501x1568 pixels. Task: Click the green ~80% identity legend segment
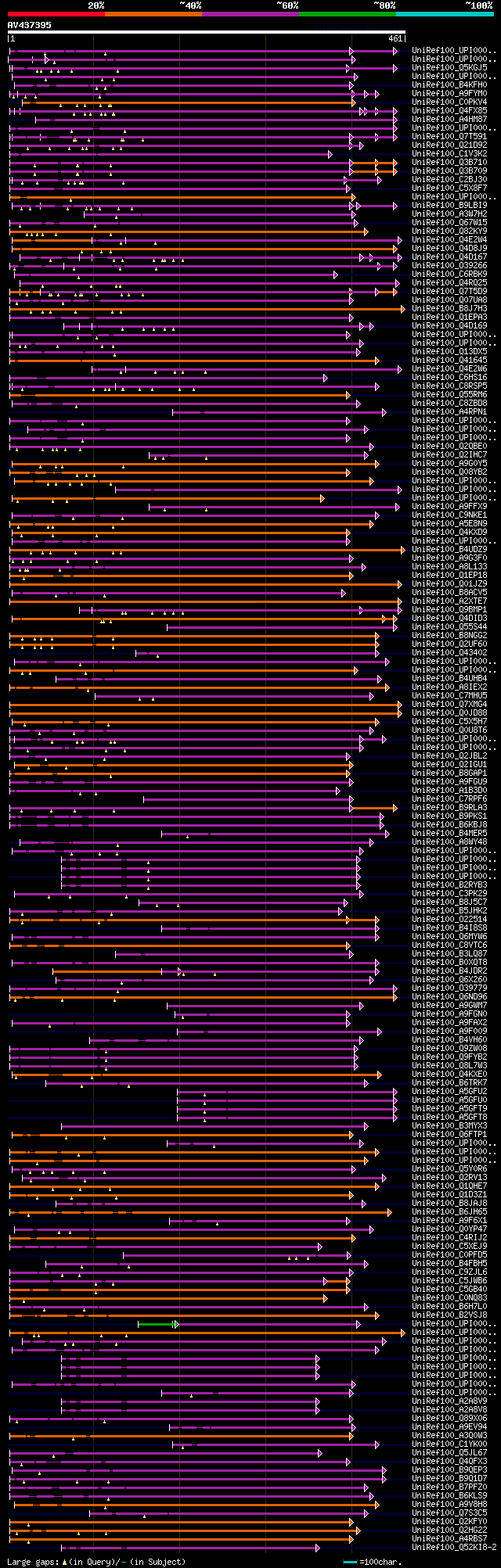348,13
